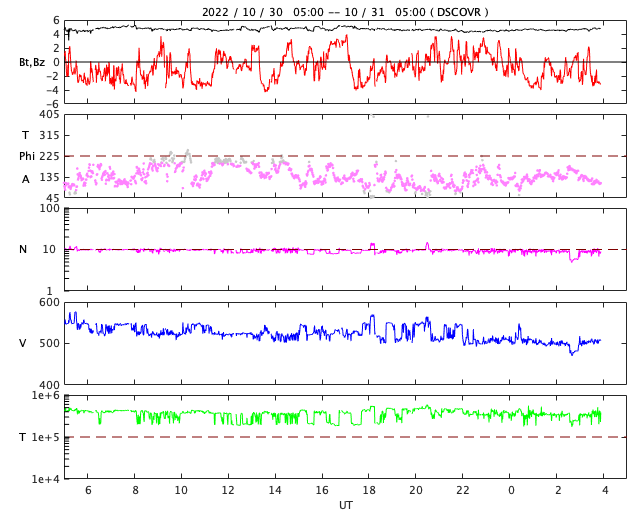This screenshot has height=512, width=640.
Task: Click the '1e+4' temperature tick
Action: click(x=46, y=479)
